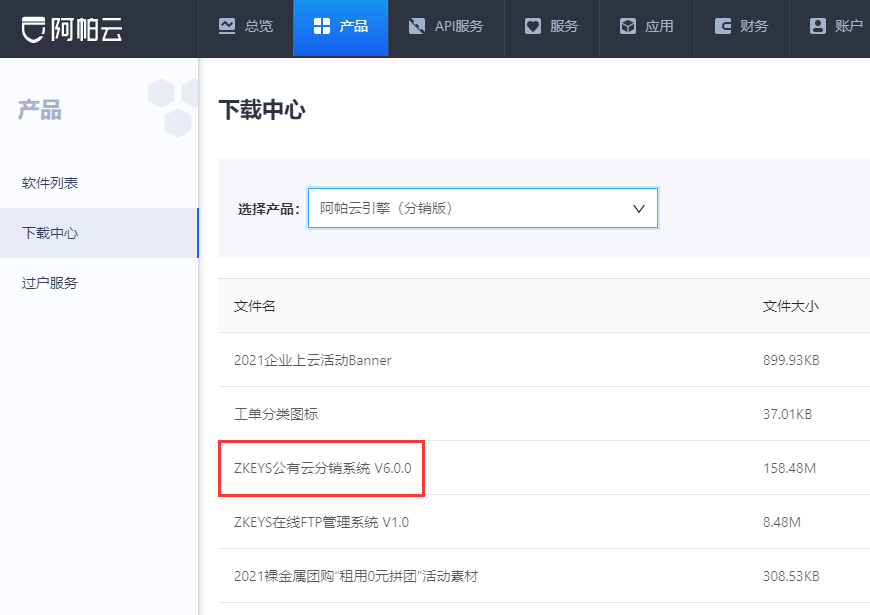Click the 财务 wallet icon
The image size is (870, 615).
722,26
